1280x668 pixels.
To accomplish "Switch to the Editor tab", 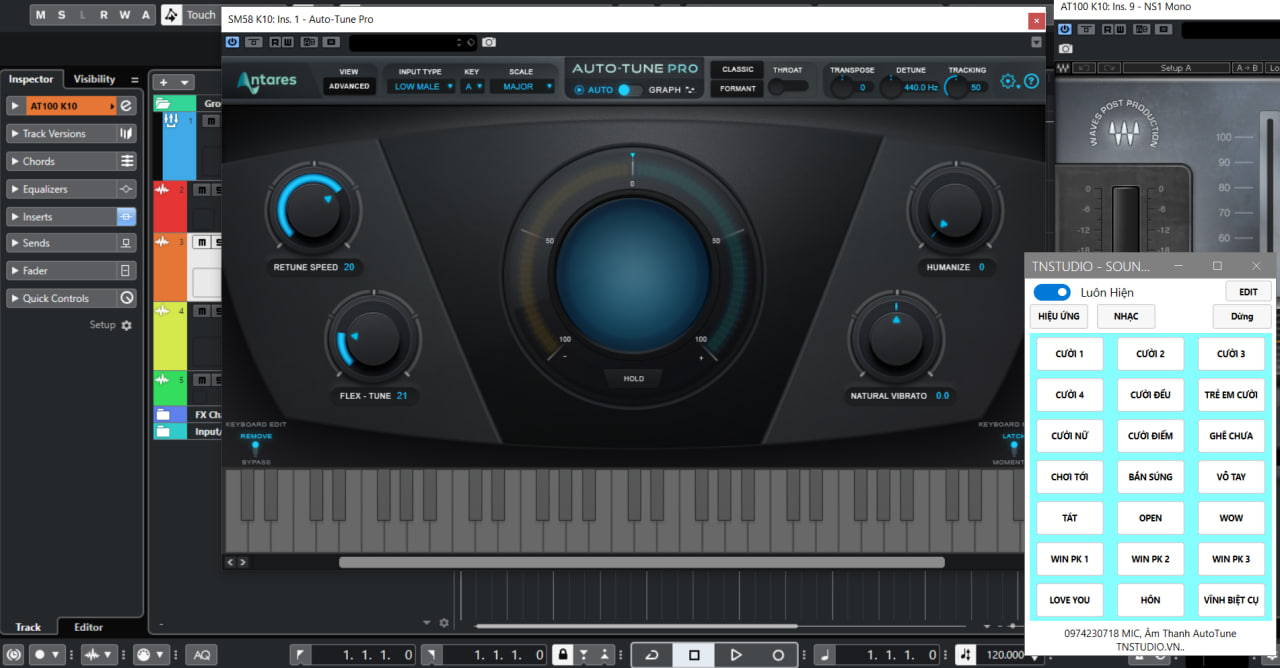I will pyautogui.click(x=88, y=627).
